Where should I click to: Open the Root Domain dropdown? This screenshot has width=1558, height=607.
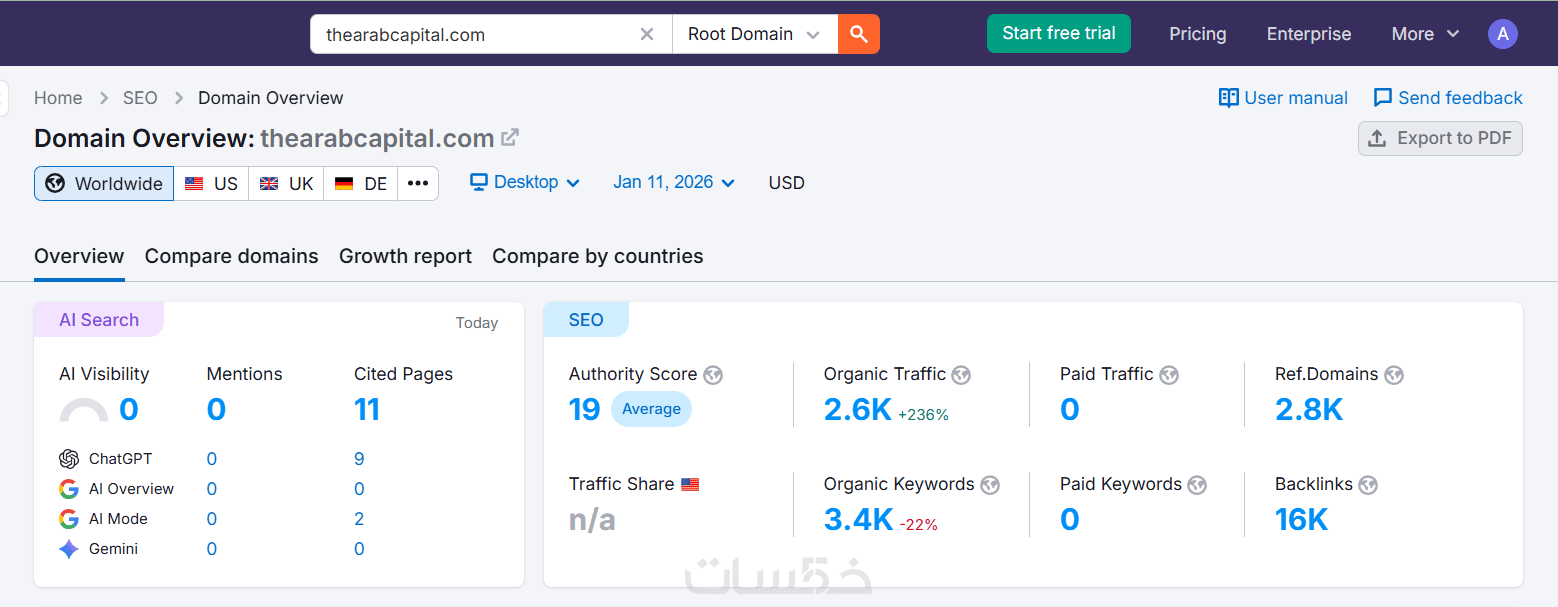coord(754,34)
